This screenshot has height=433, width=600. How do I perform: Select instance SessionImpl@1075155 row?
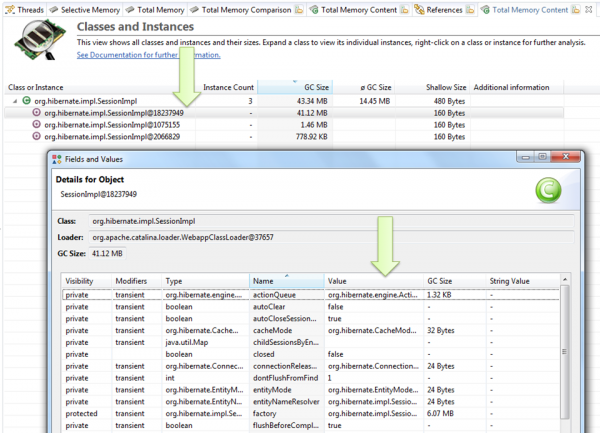(x=283, y=125)
